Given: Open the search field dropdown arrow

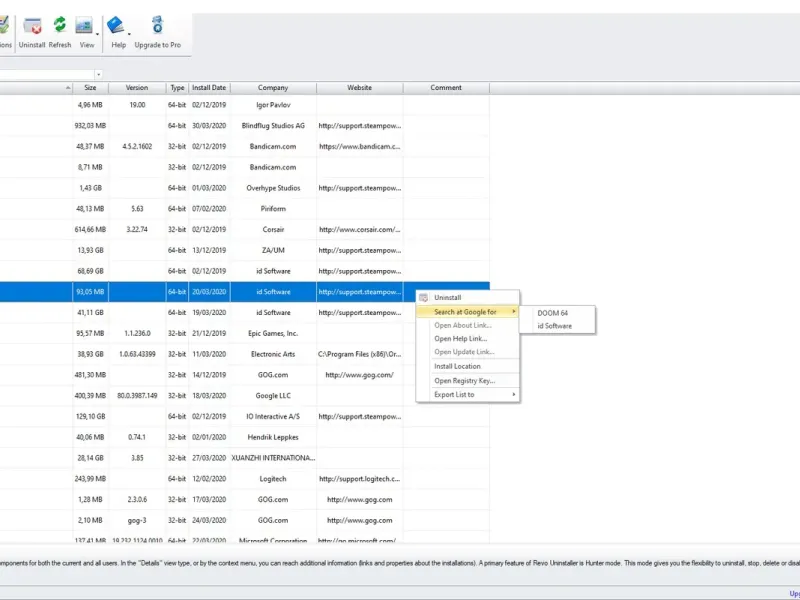Looking at the screenshot, I should 98,74.
